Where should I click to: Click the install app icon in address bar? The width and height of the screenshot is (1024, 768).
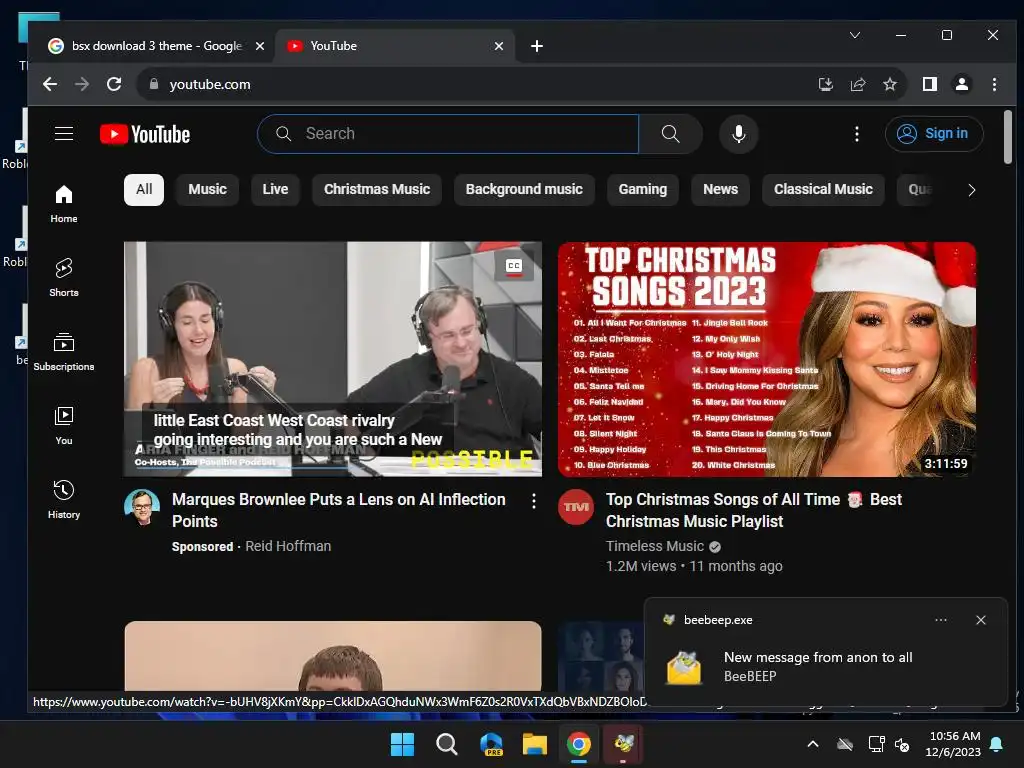point(825,84)
